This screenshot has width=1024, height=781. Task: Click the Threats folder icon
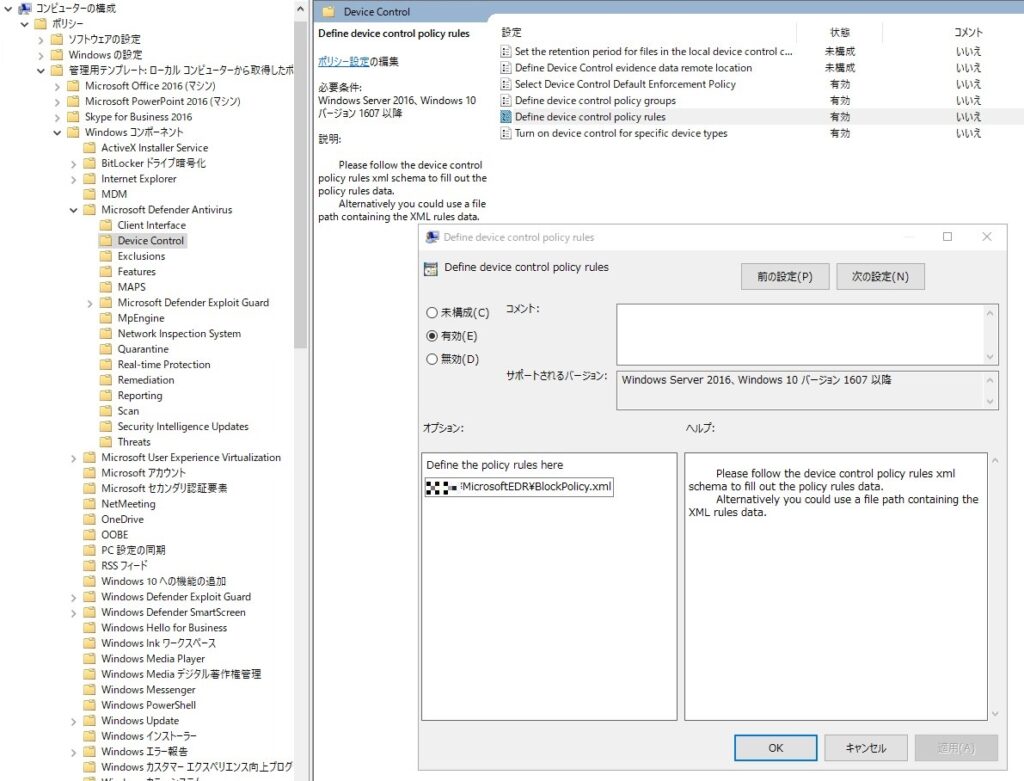(x=106, y=441)
